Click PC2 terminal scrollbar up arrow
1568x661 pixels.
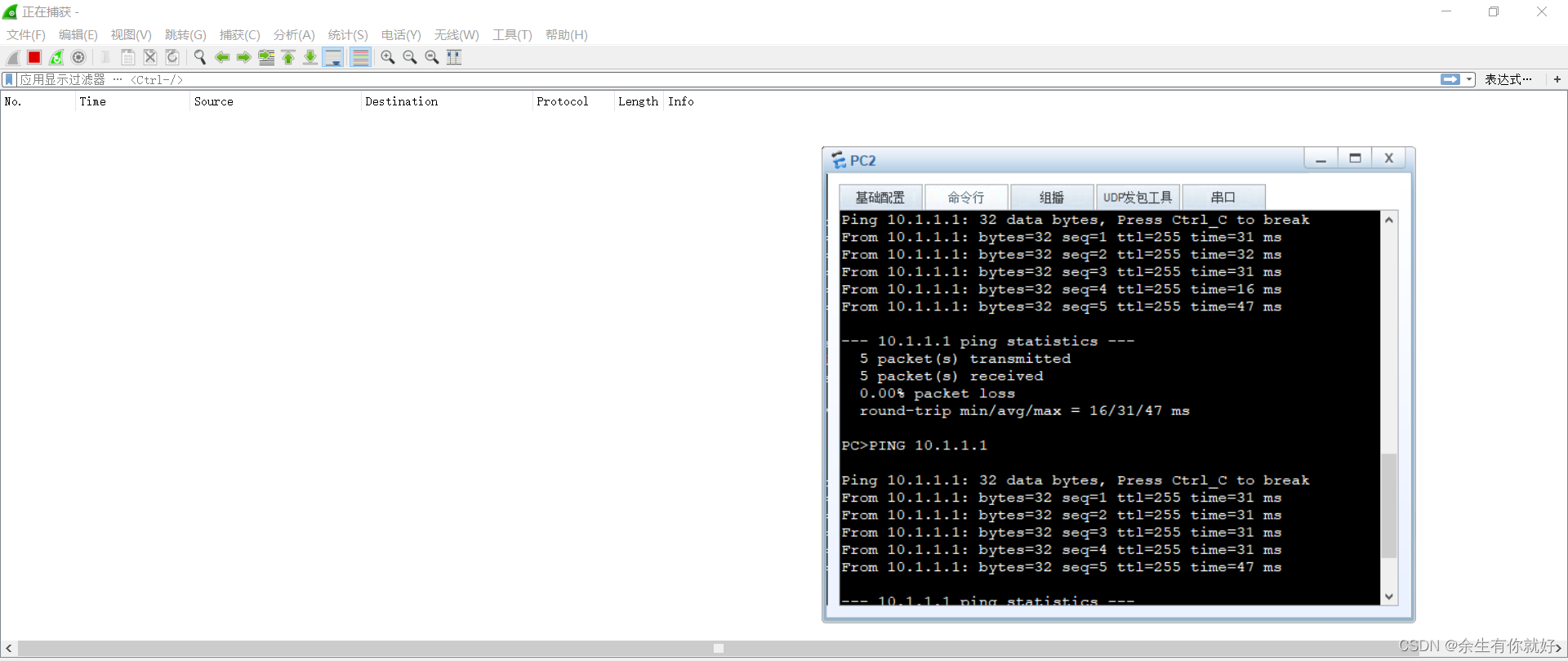(x=1389, y=220)
